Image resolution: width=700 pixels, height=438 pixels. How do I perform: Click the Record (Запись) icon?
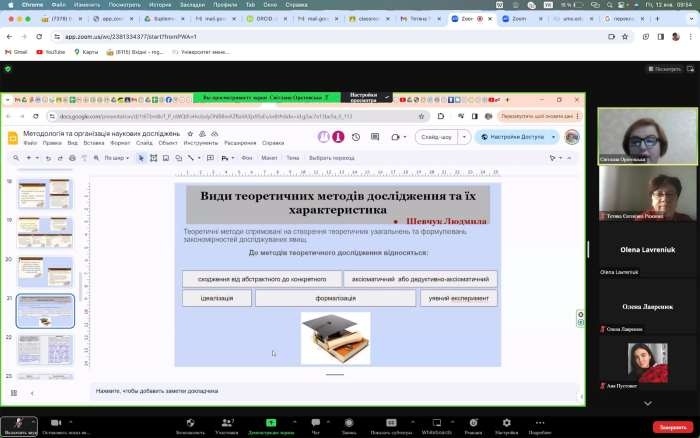(x=349, y=423)
